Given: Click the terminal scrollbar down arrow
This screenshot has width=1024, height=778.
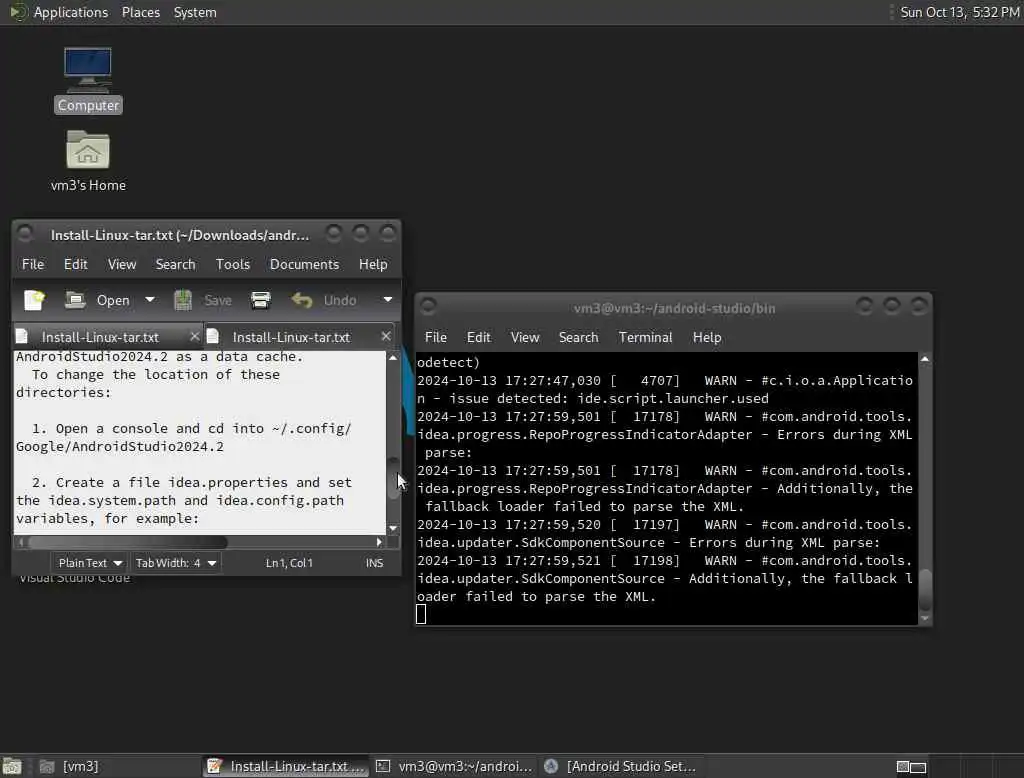Looking at the screenshot, I should pyautogui.click(x=925, y=618).
